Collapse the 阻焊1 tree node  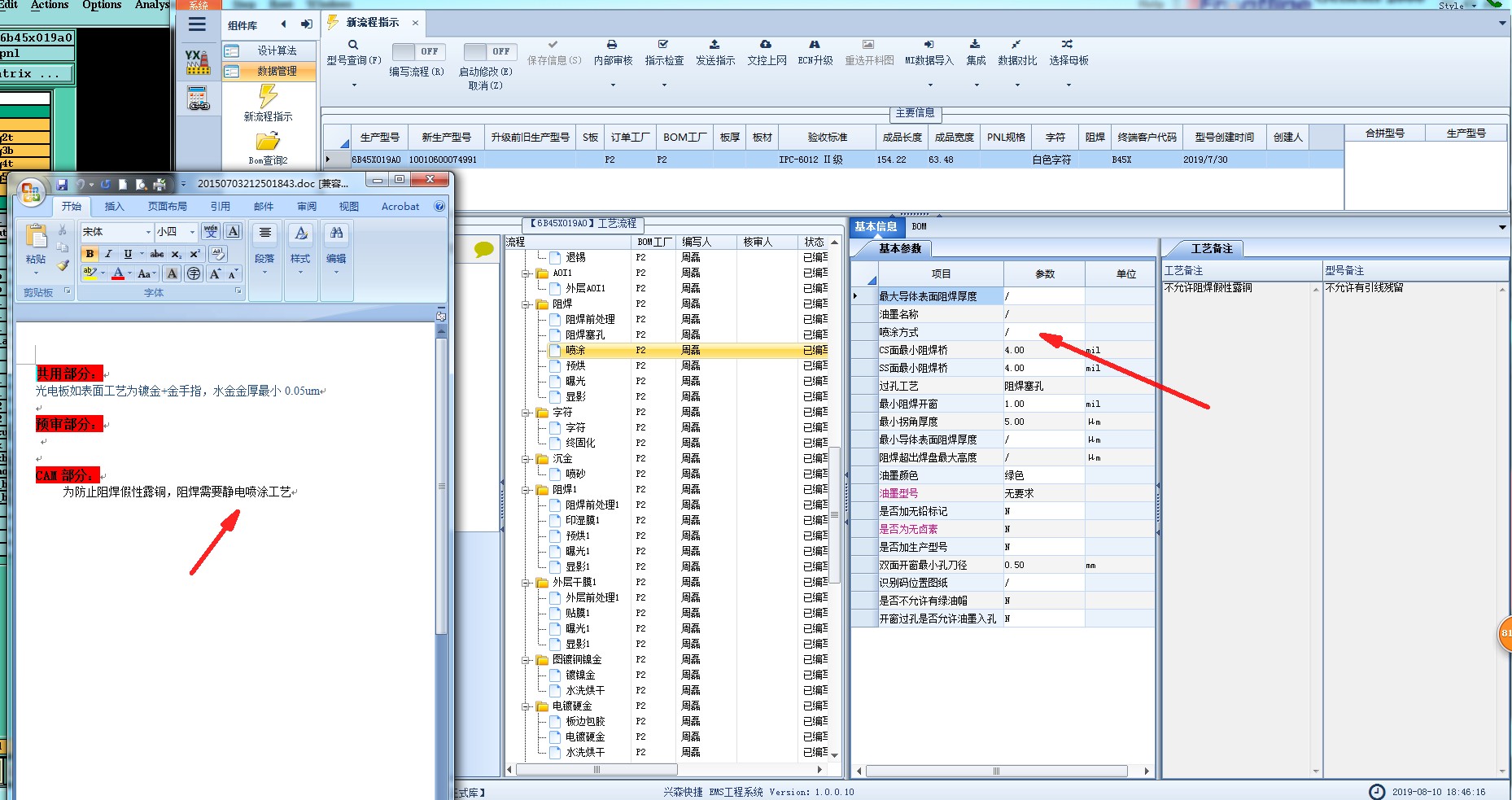pos(527,490)
